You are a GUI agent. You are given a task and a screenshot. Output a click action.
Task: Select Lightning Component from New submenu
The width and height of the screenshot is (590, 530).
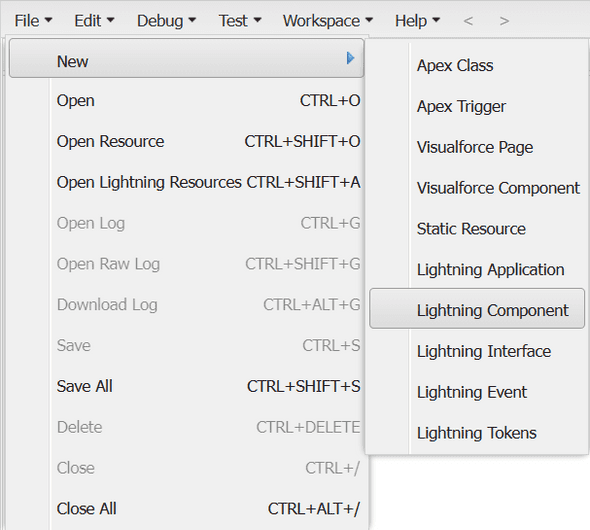tap(477, 309)
